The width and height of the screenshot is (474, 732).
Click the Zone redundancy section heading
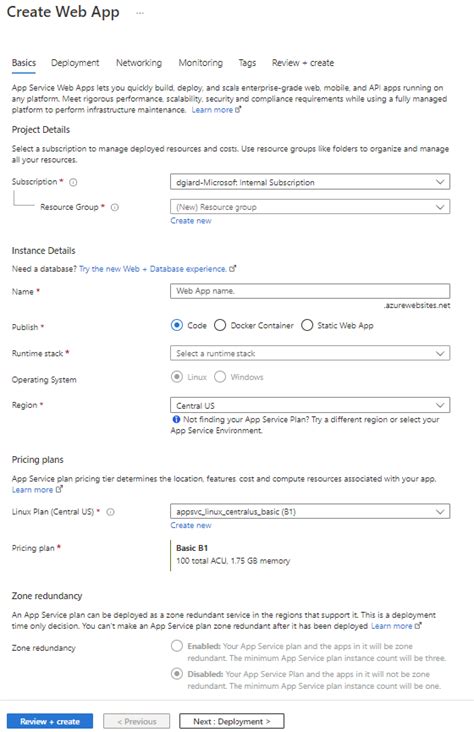coord(47,596)
